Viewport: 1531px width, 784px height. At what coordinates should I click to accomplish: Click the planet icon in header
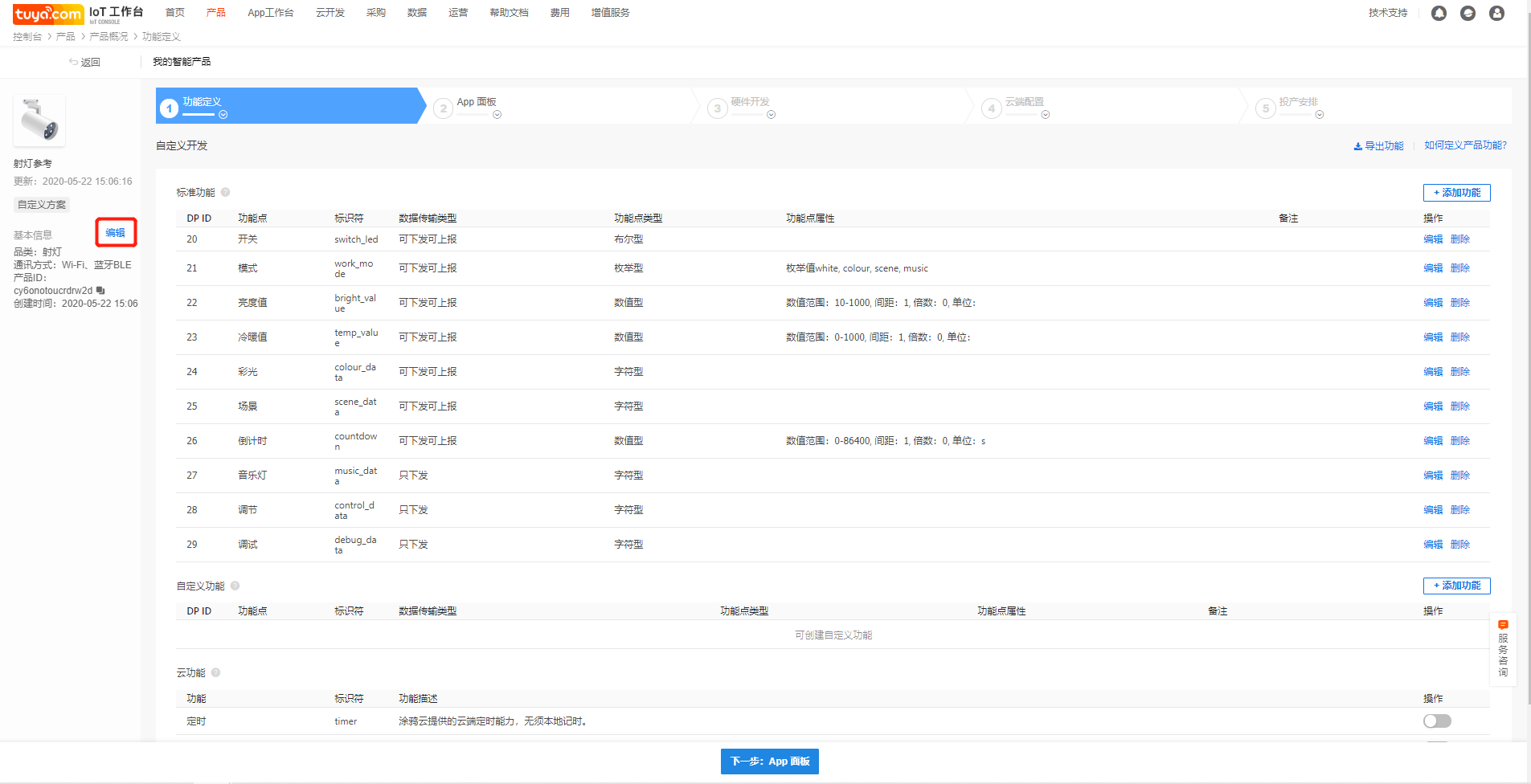pyautogui.click(x=1468, y=14)
